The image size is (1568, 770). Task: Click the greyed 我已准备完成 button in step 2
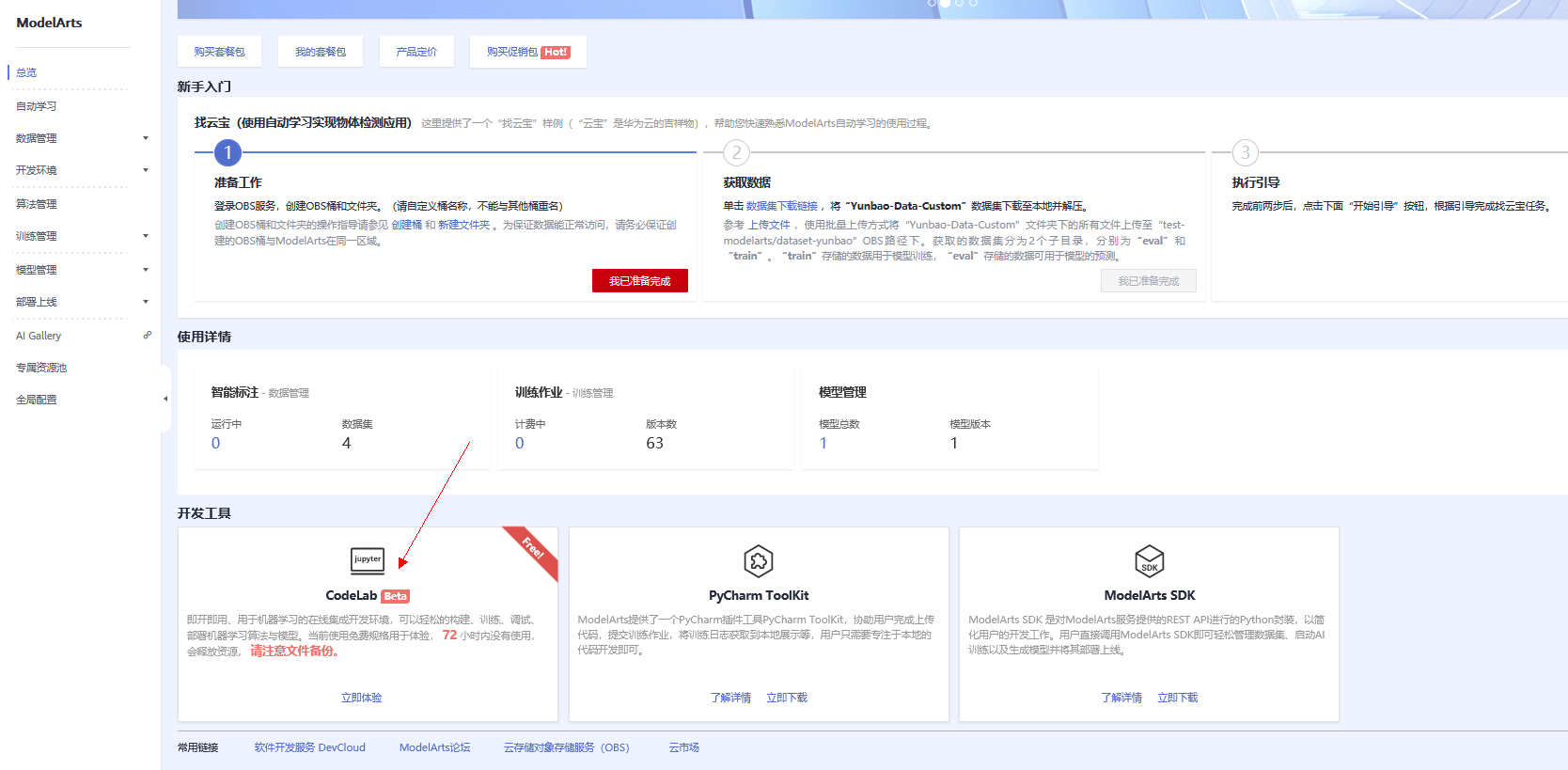(x=1149, y=281)
